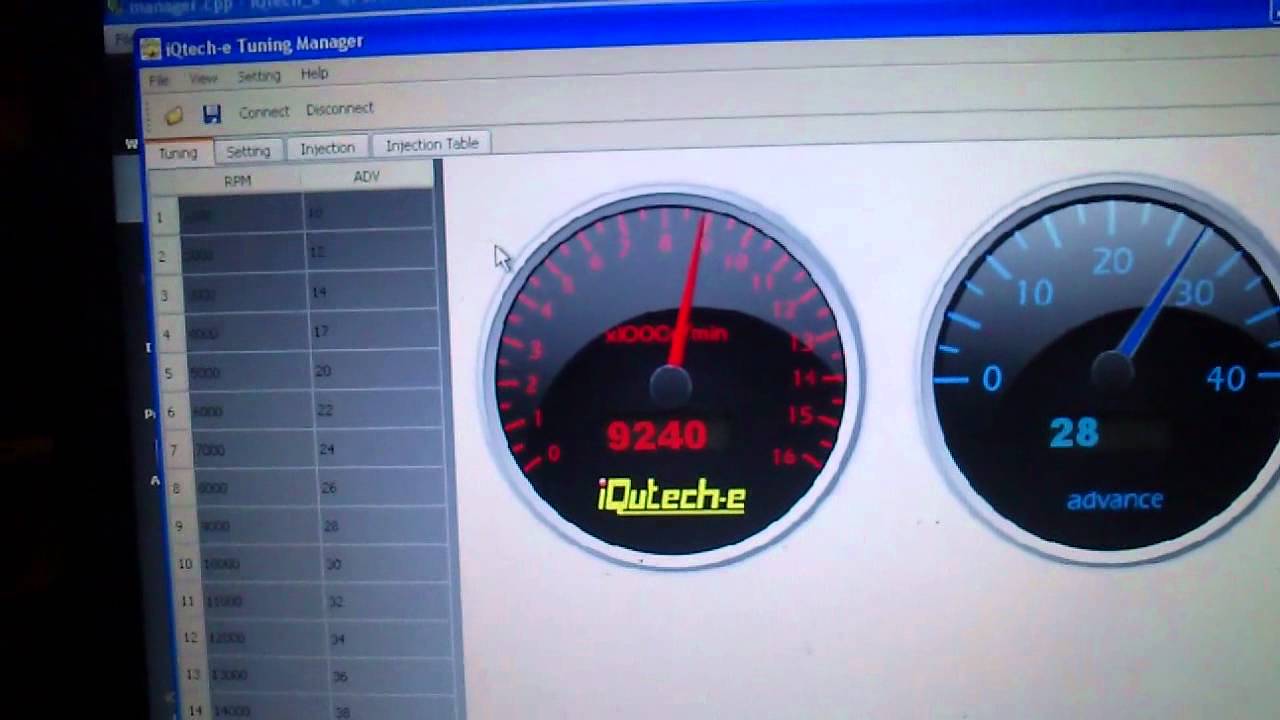This screenshot has height=720, width=1280.
Task: Open the Setting menu in menu bar
Action: coord(259,76)
